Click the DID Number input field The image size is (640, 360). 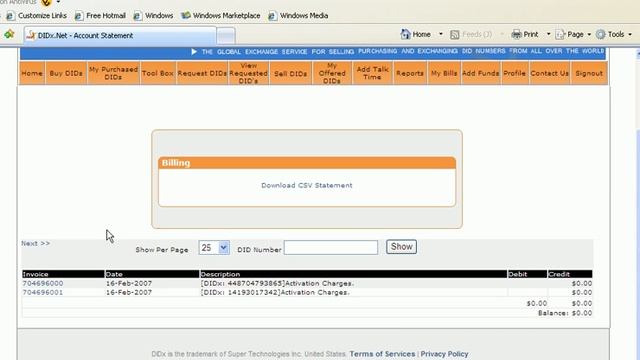331,247
